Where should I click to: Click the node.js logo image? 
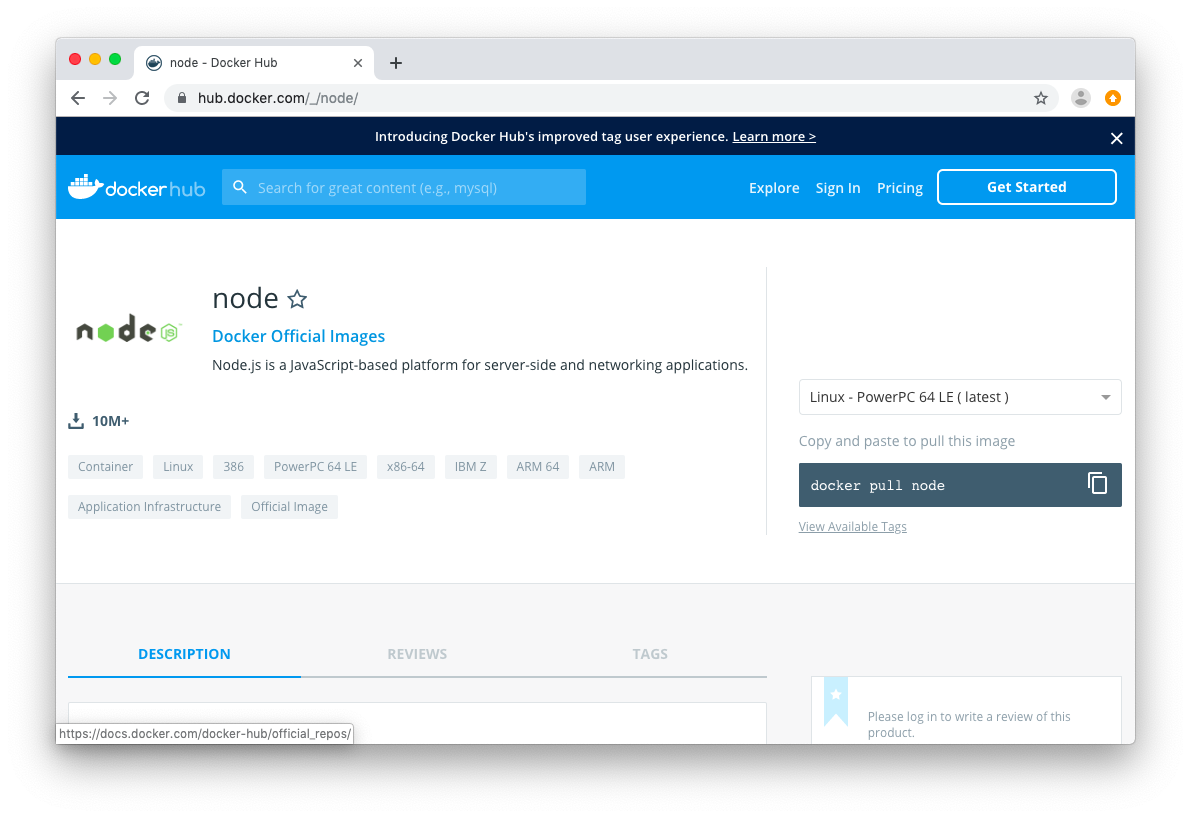(x=128, y=330)
